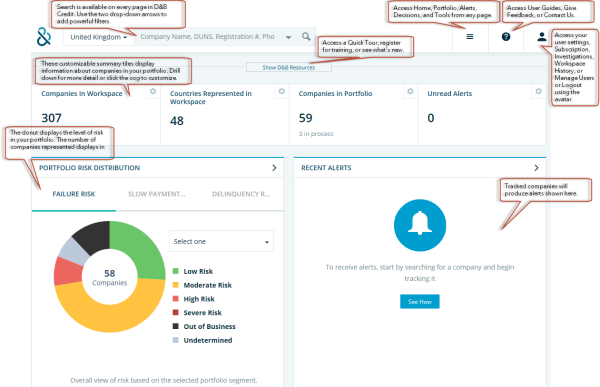Customize the Companies in Workspace tile cog
This screenshot has width=600, height=387.
pyautogui.click(x=153, y=91)
